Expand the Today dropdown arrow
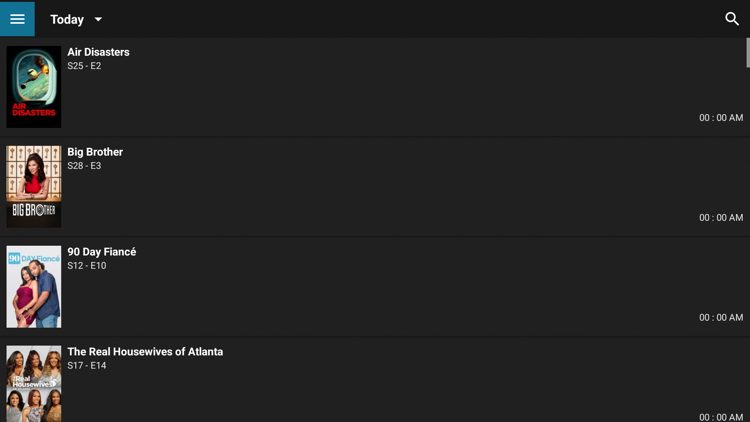Viewport: 750px width, 422px height. point(98,20)
